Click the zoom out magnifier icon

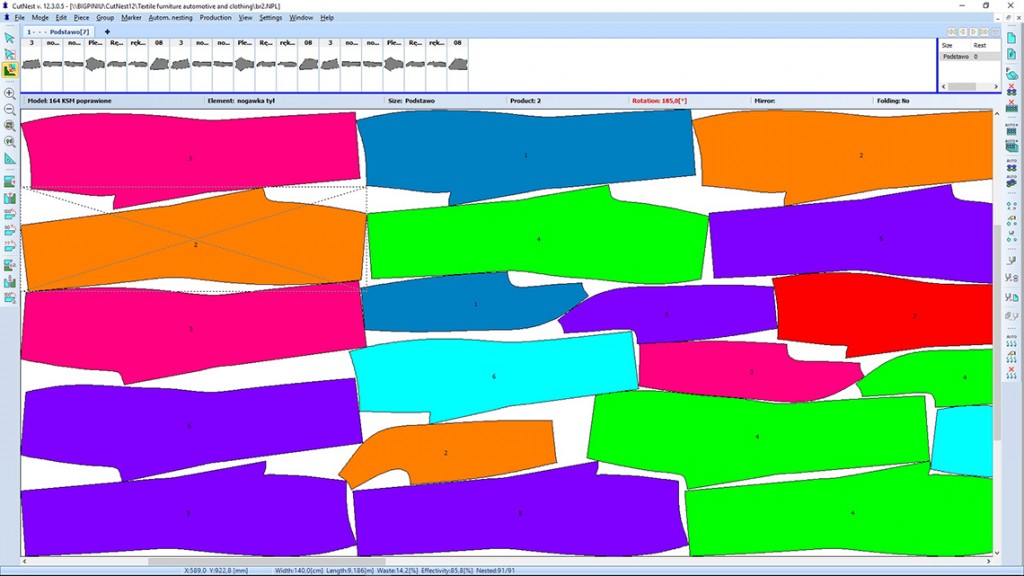(10, 109)
